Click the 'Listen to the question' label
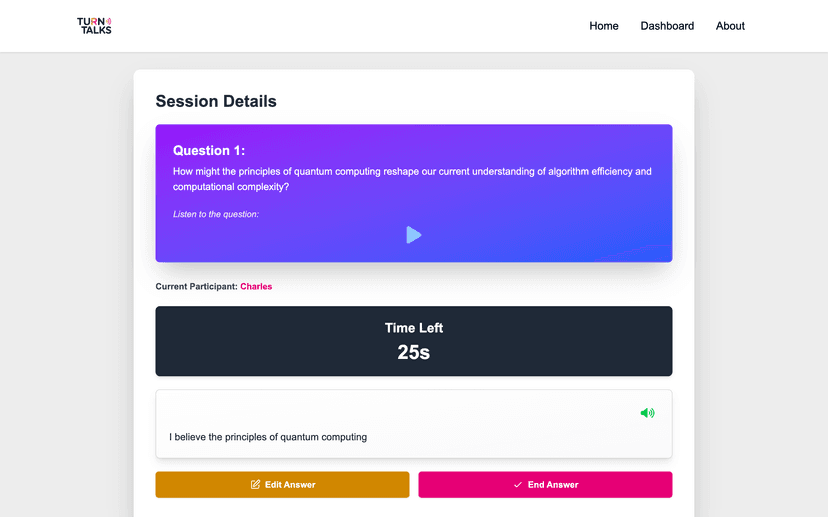 tap(216, 214)
